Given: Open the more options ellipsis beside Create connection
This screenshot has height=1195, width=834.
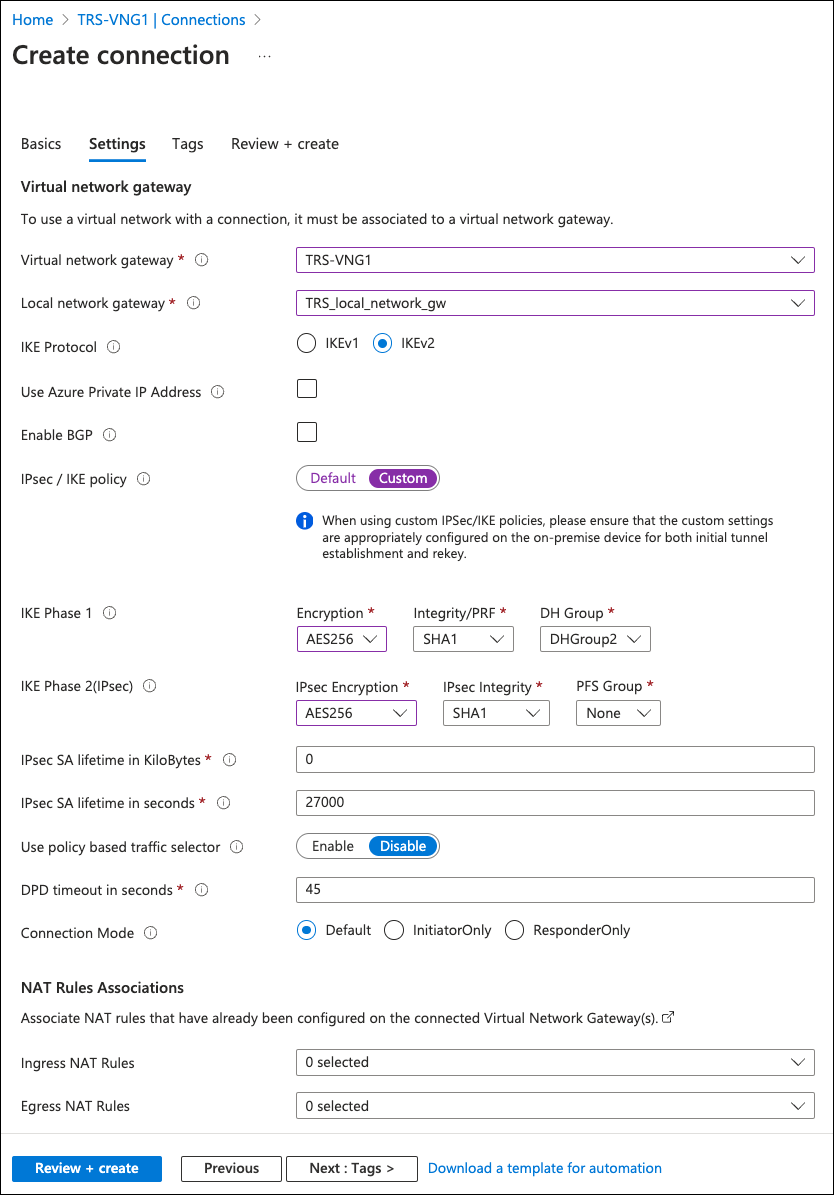Looking at the screenshot, I should pyautogui.click(x=264, y=57).
